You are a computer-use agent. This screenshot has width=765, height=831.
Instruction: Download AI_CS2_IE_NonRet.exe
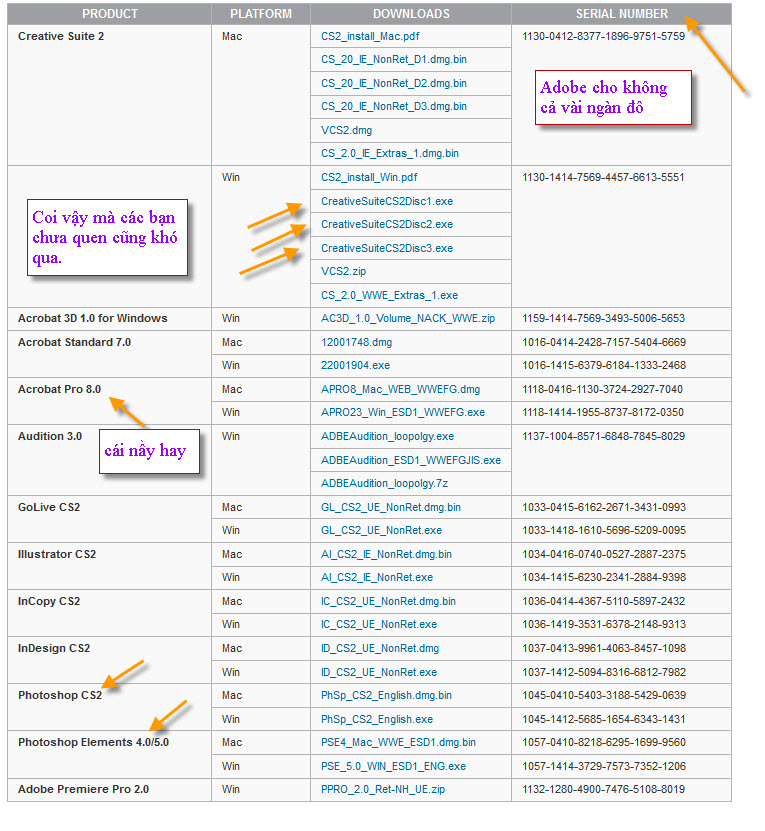click(377, 578)
